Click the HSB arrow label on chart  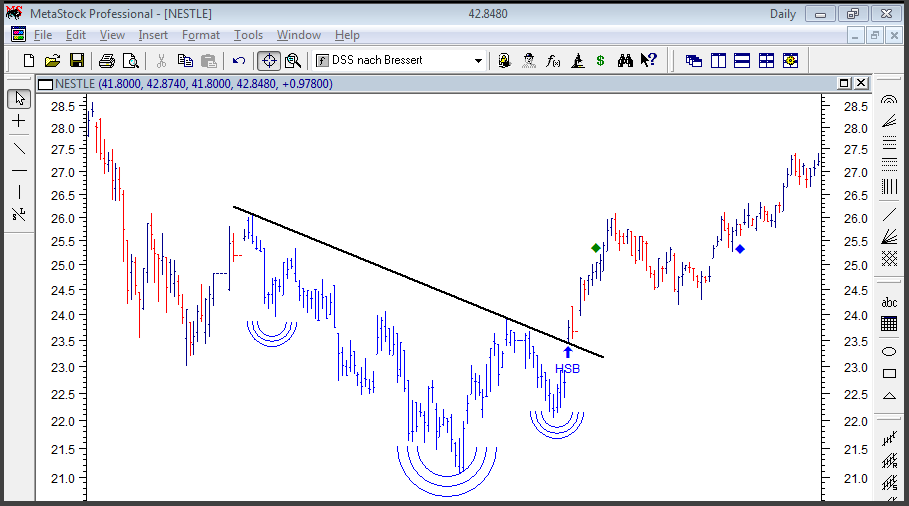(568, 362)
